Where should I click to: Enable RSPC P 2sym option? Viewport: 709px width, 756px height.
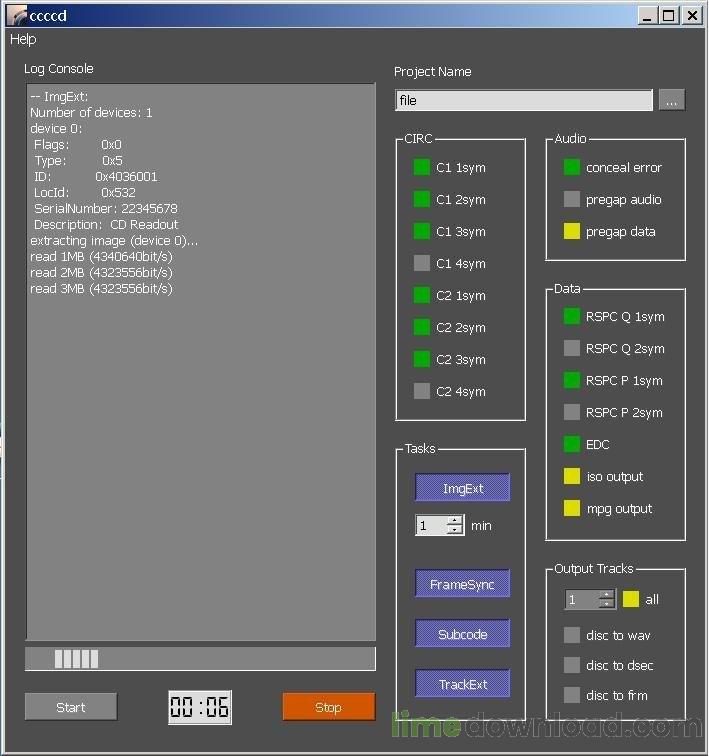572,412
